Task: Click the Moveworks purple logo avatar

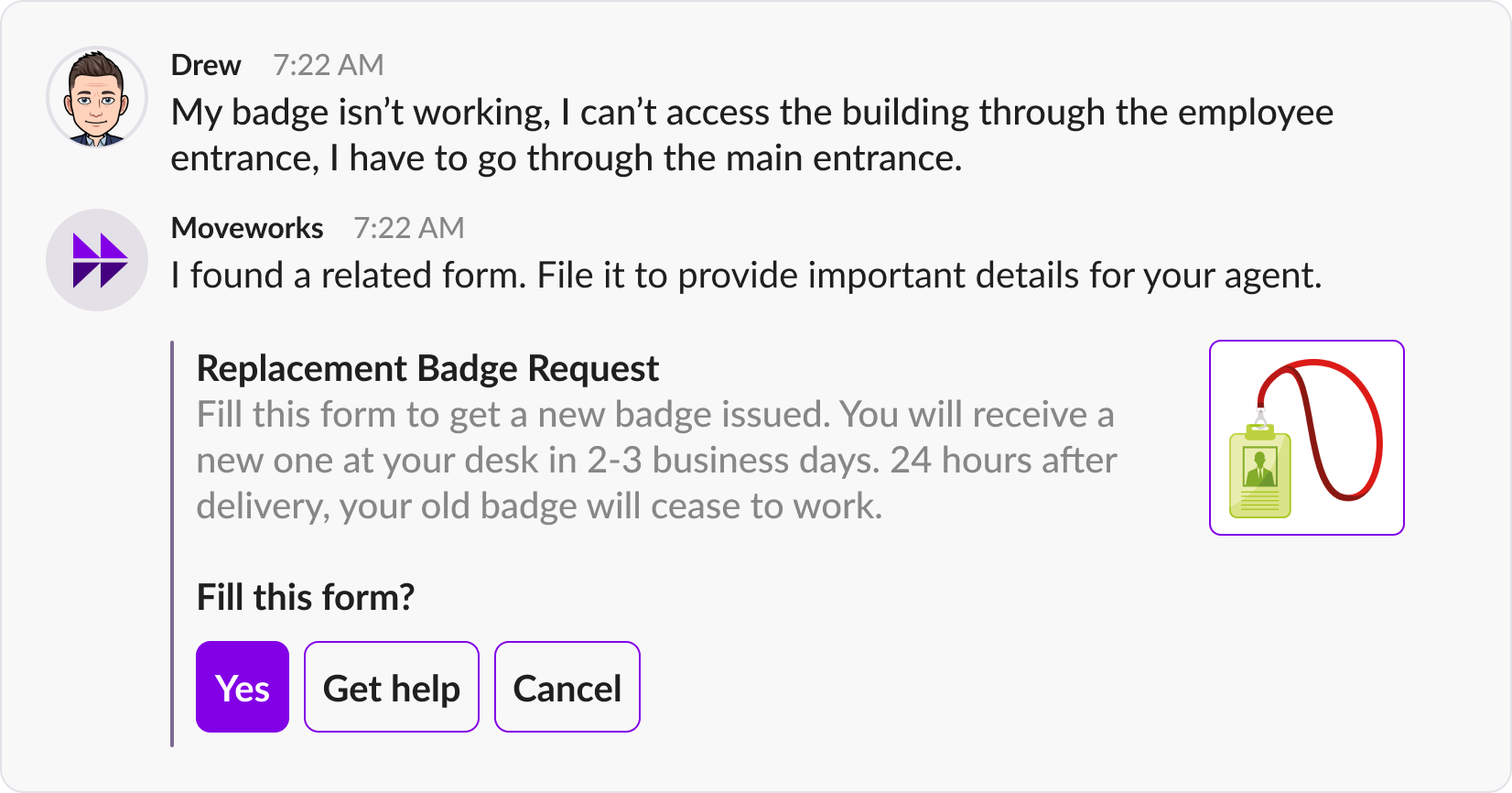Action: pos(97,260)
